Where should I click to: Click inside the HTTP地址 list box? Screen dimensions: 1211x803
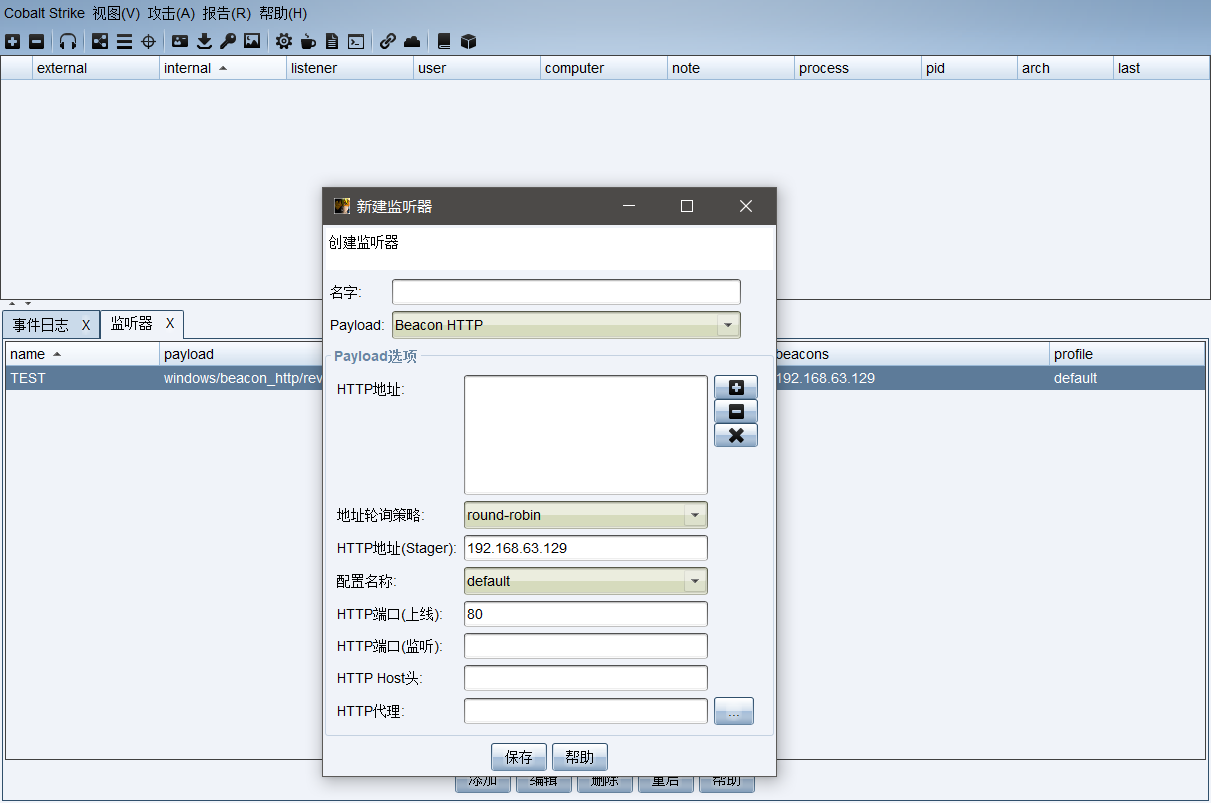pos(586,435)
